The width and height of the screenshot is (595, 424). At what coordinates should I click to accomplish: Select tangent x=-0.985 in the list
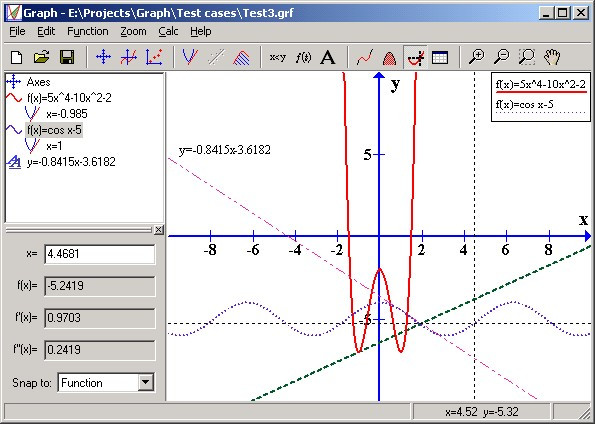point(67,114)
